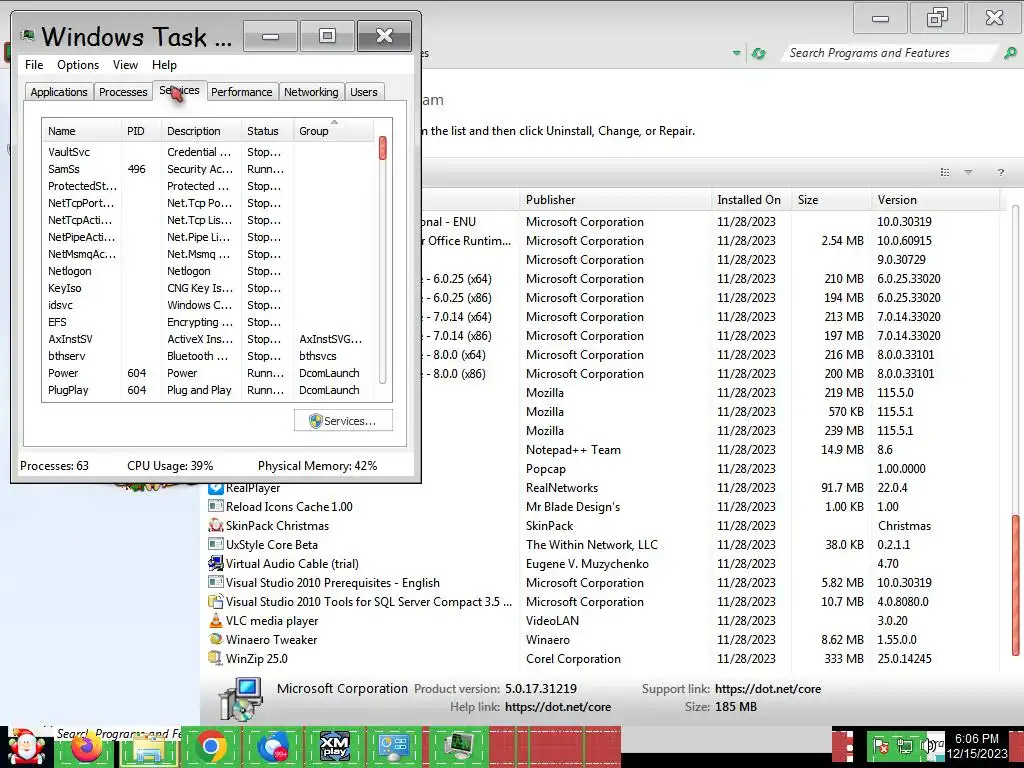The height and width of the screenshot is (768, 1024).
Task: Select the VaultSvc service row
Action: (208, 152)
